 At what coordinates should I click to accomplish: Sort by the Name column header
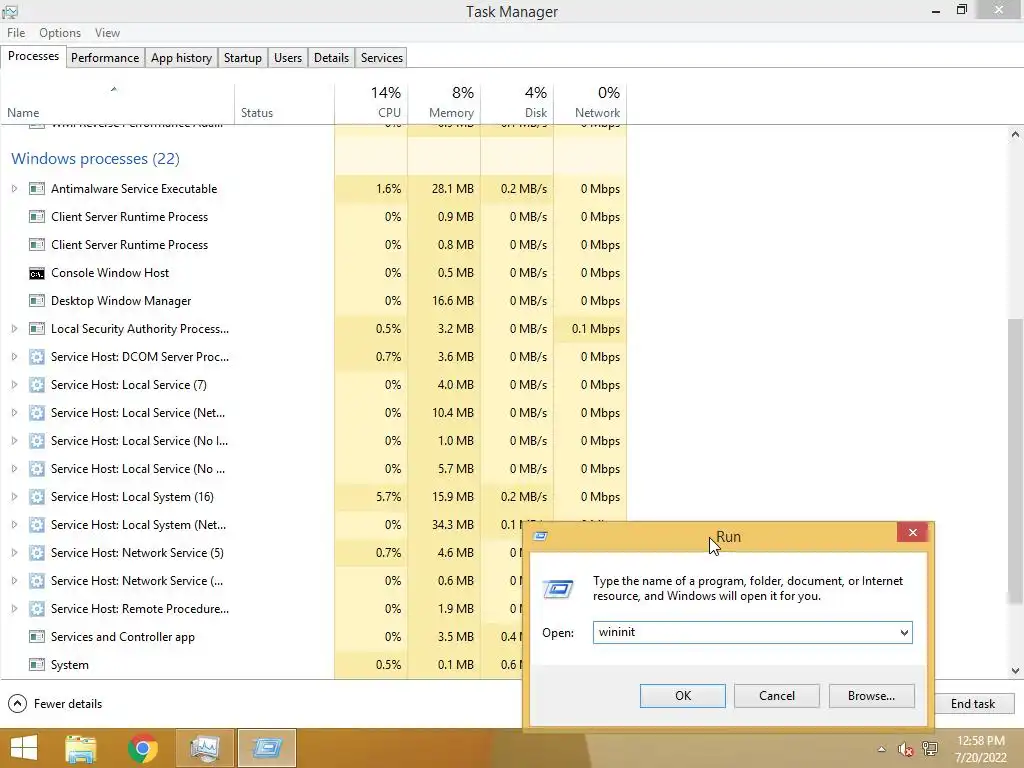pos(118,103)
